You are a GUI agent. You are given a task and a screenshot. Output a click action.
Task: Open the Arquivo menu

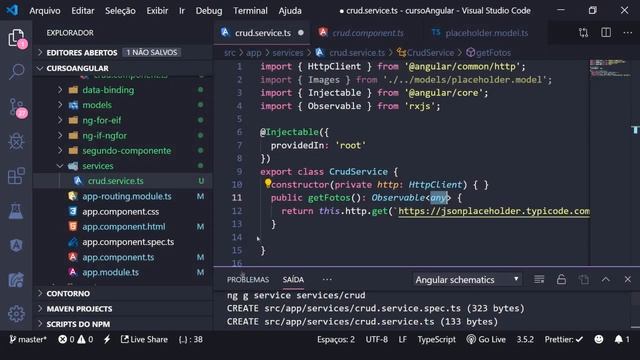tap(45, 11)
